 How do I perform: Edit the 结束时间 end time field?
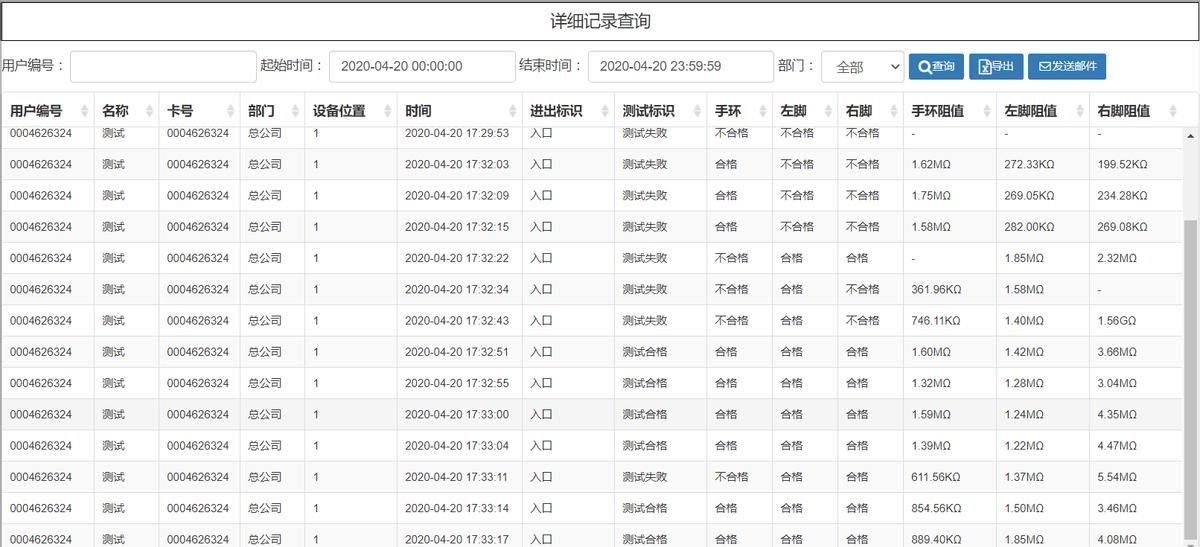tap(681, 66)
